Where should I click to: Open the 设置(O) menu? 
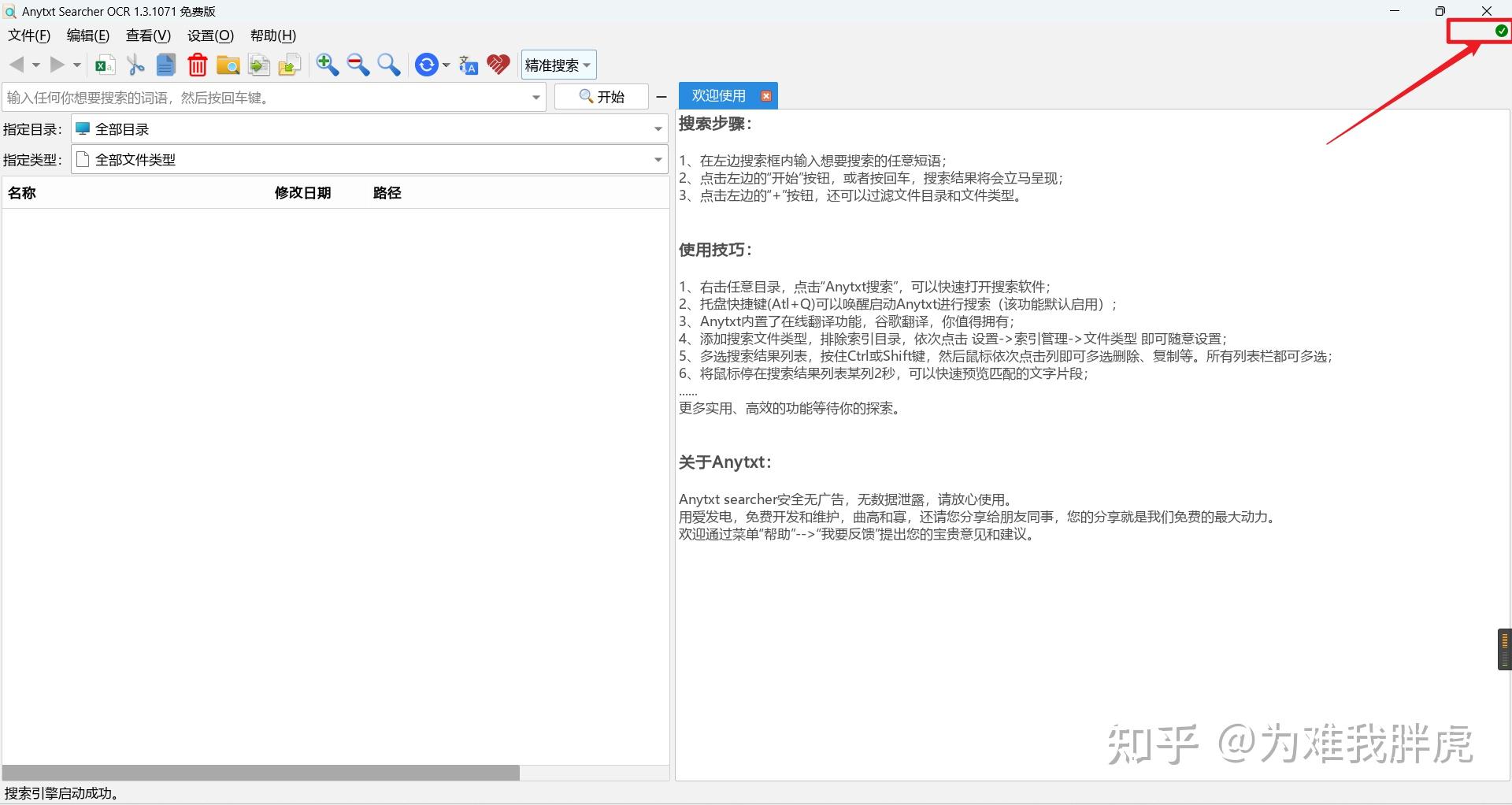tap(209, 35)
